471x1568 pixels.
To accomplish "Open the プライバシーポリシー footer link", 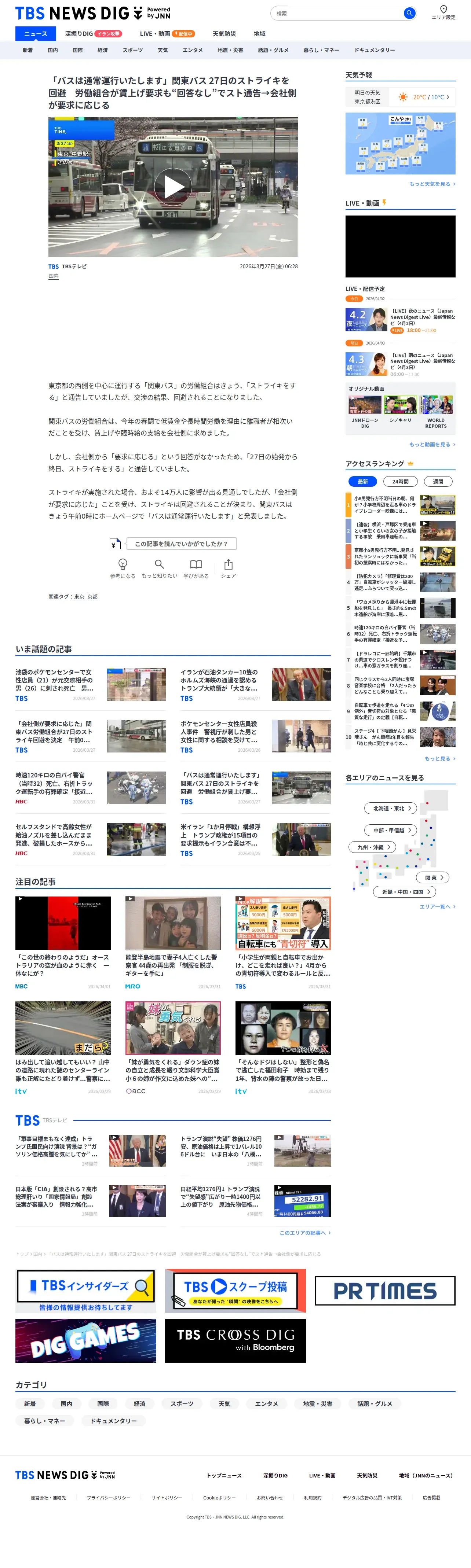I will (109, 1497).
